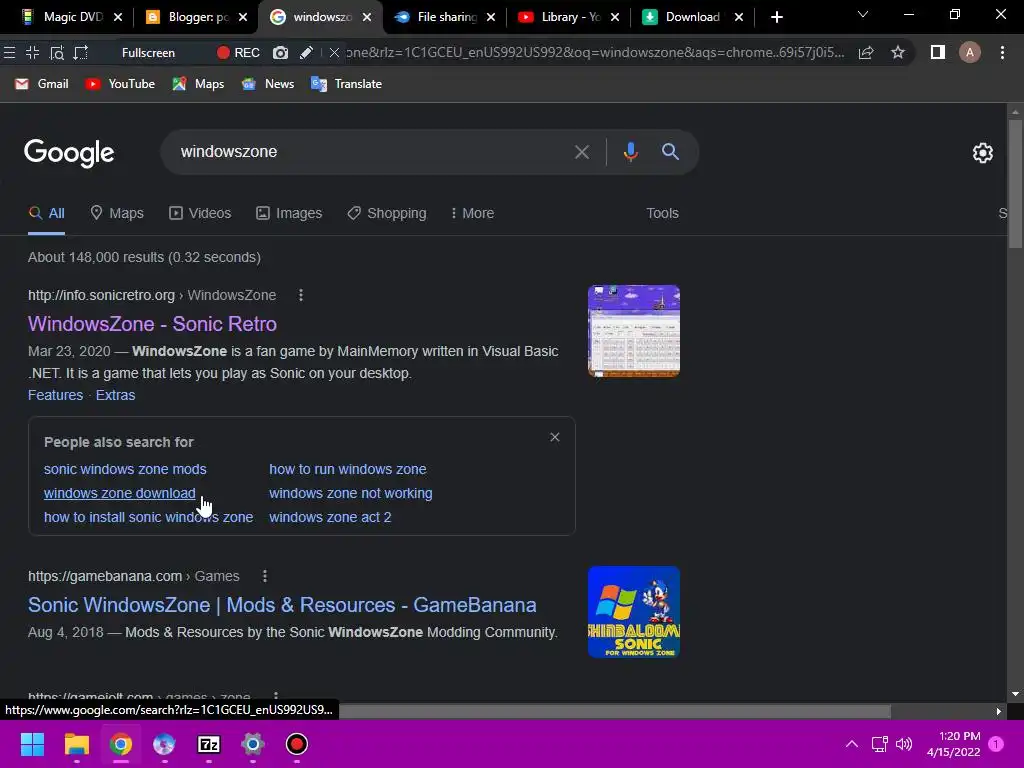
Task: Open WindowsZone - Sonic Retro result
Action: (152, 324)
